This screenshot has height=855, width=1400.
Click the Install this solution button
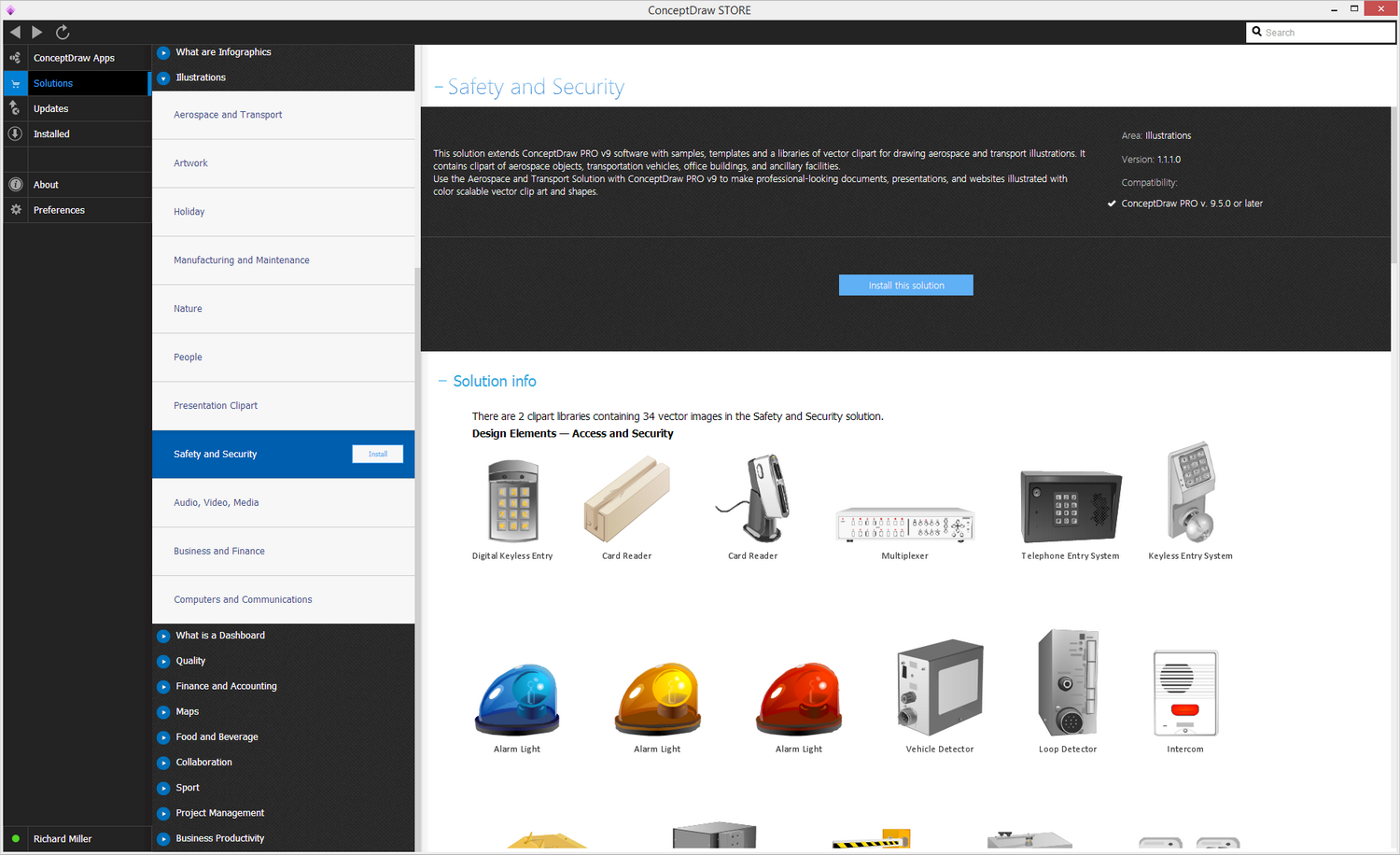pyautogui.click(x=906, y=285)
